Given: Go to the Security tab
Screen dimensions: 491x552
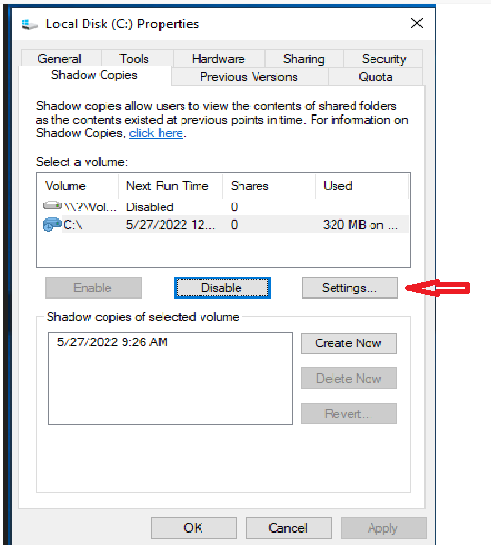Looking at the screenshot, I should [x=384, y=58].
